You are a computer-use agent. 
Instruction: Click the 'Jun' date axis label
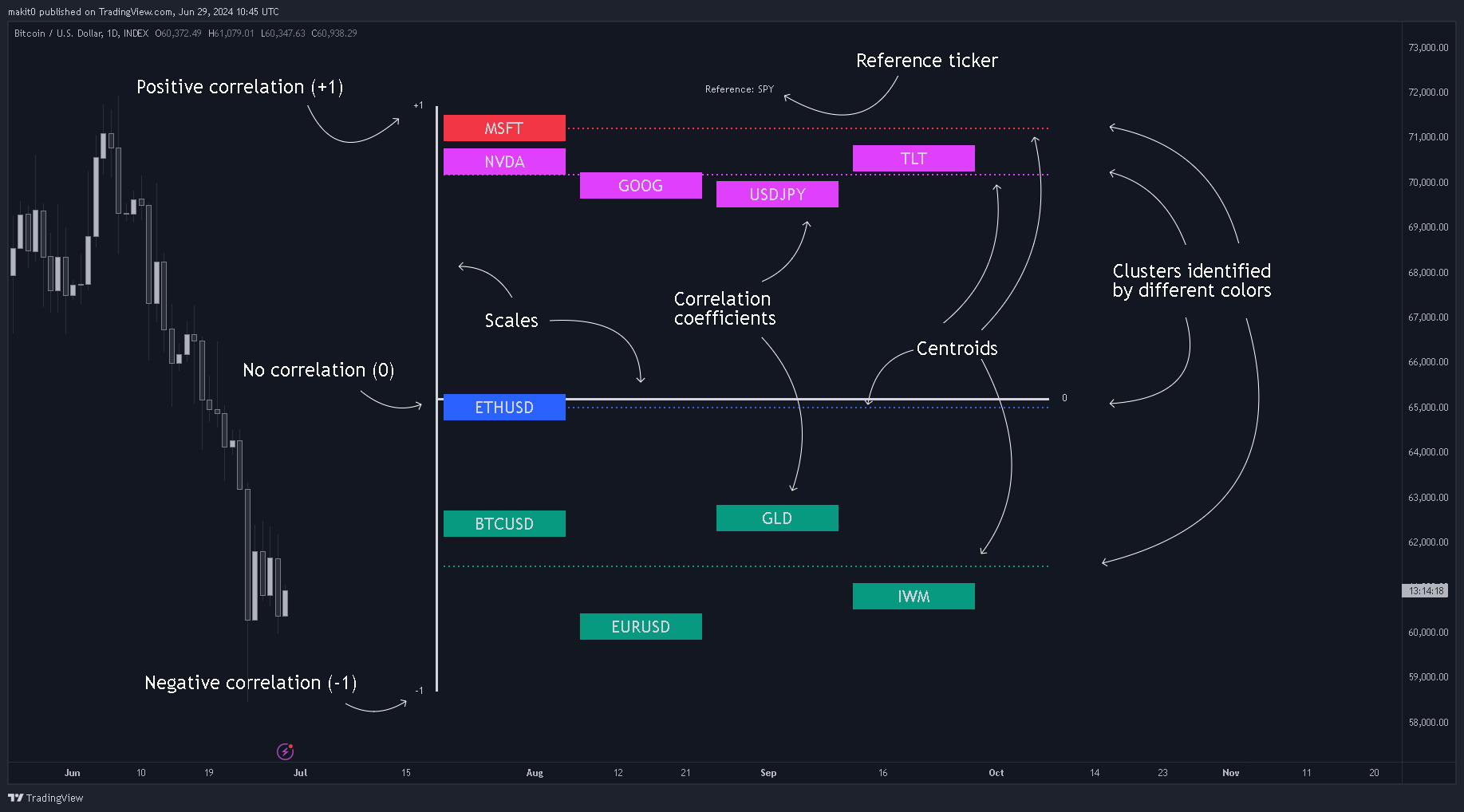click(73, 773)
